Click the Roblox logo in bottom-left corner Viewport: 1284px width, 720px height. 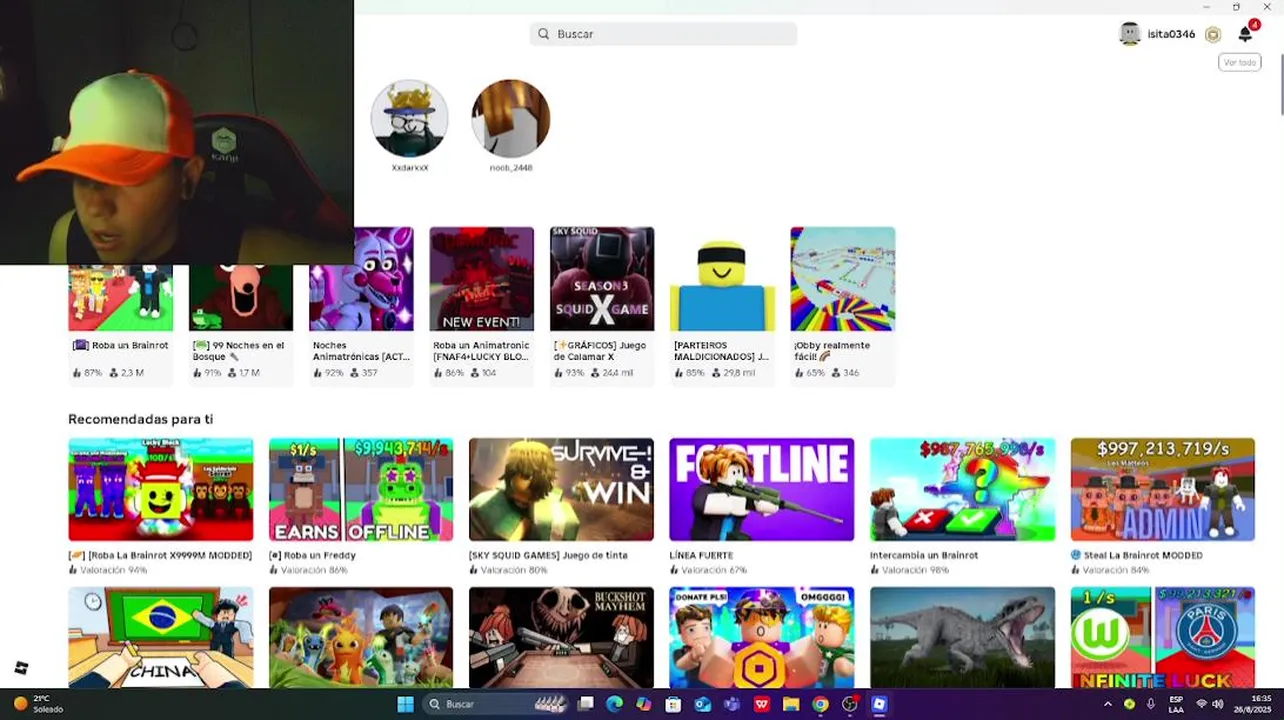pyautogui.click(x=21, y=668)
